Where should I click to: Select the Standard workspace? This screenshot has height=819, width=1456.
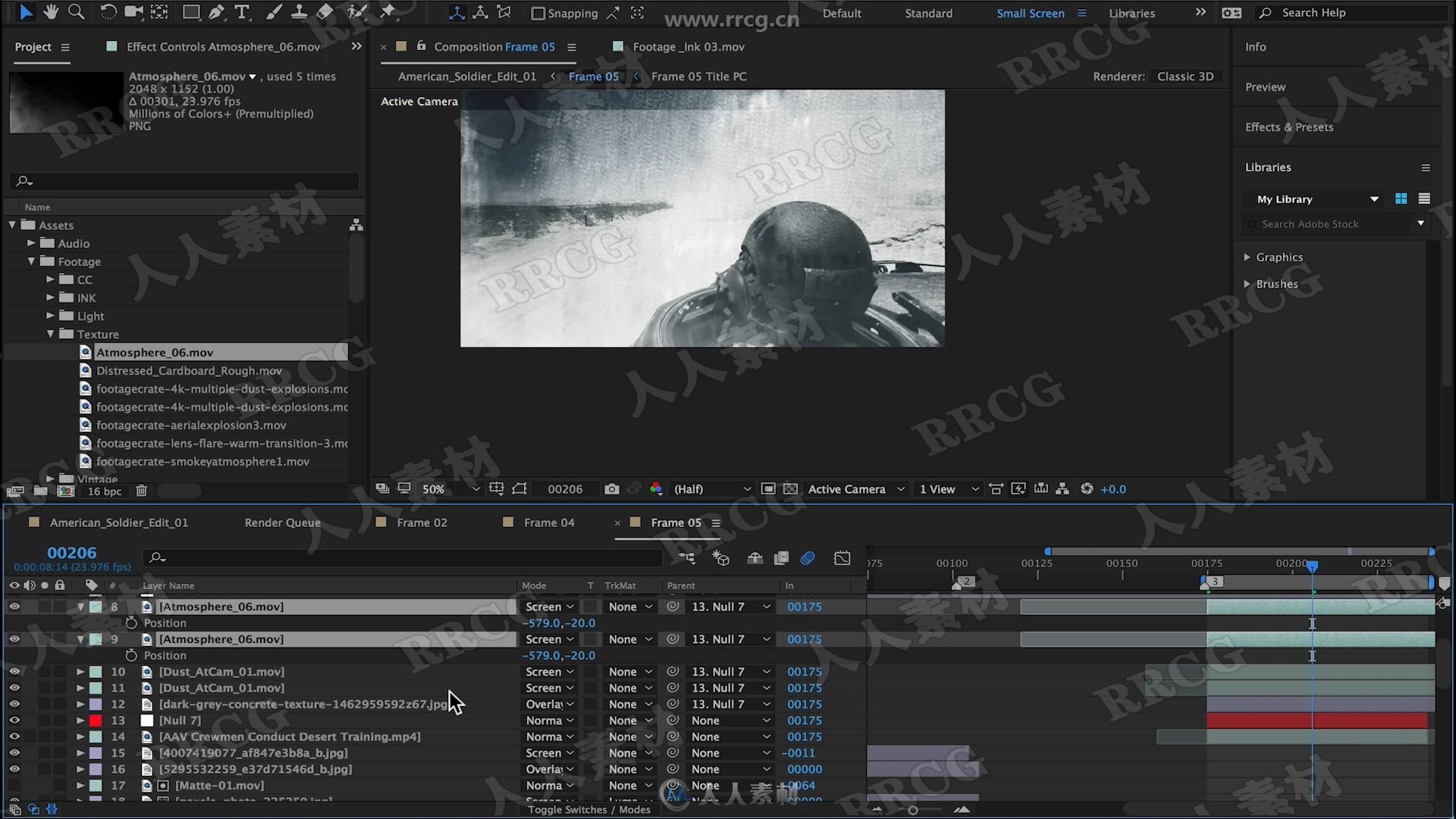pos(928,13)
